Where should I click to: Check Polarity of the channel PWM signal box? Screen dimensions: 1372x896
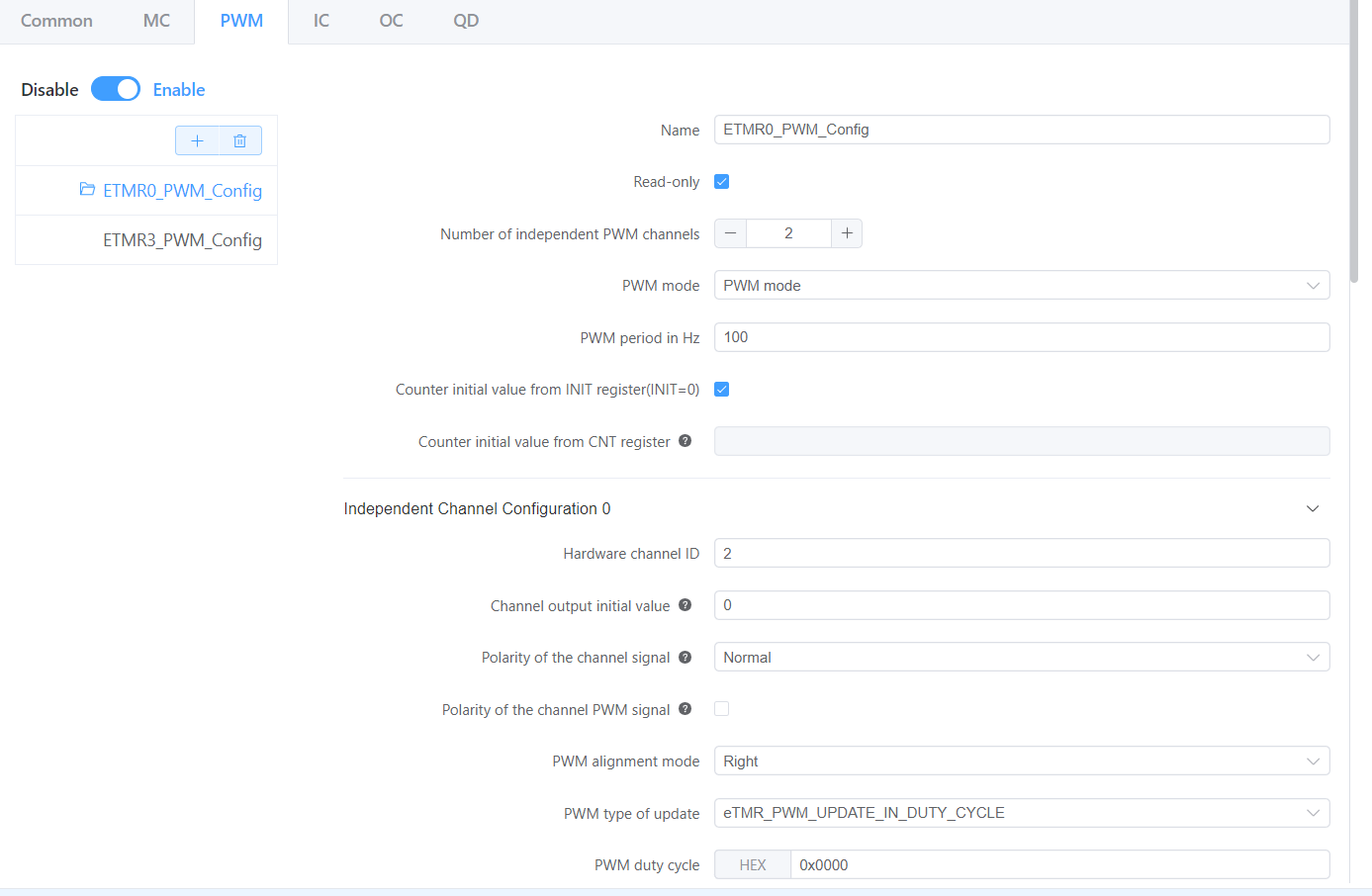click(x=722, y=709)
